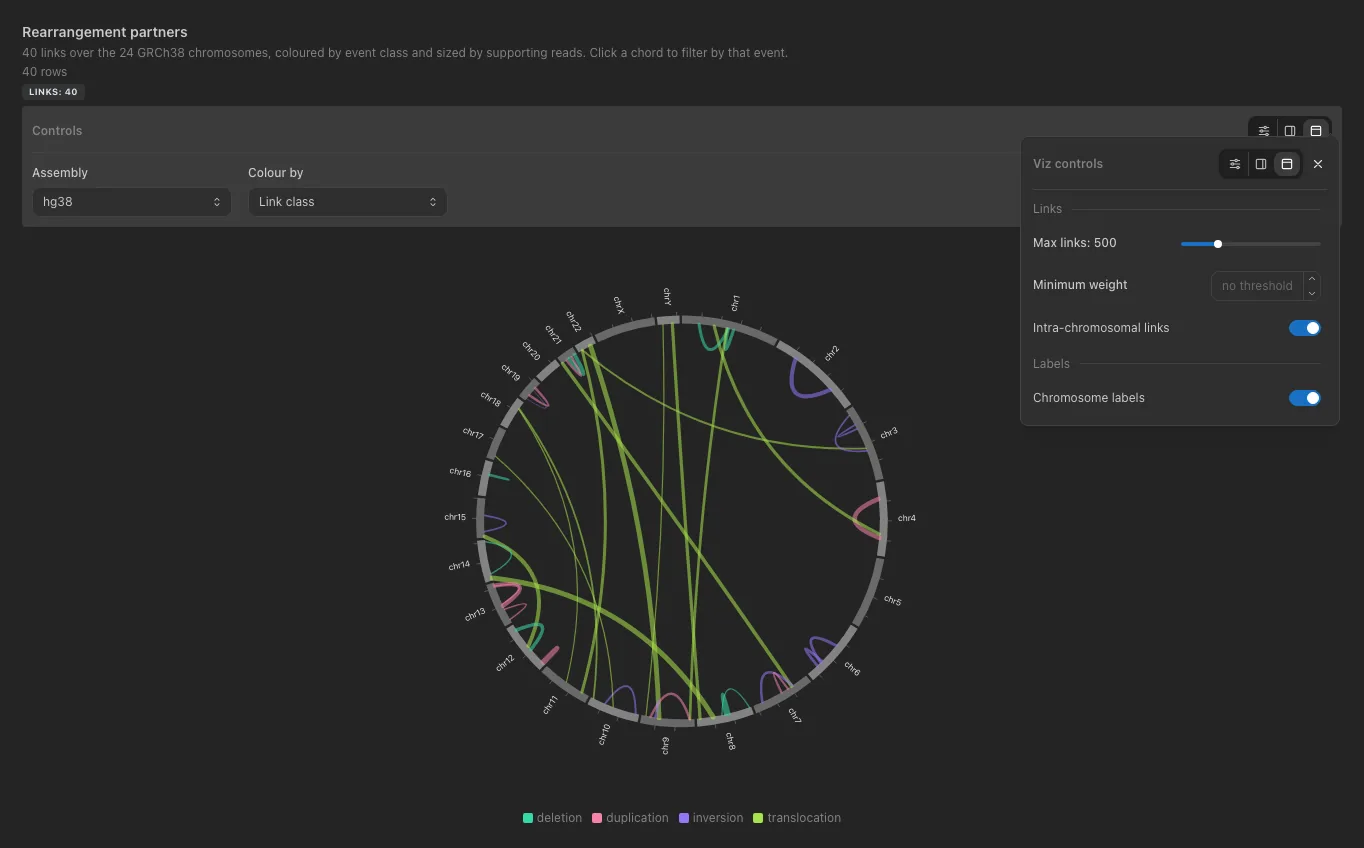Click the 40 rows count text
The height and width of the screenshot is (848, 1364).
pyautogui.click(x=44, y=72)
